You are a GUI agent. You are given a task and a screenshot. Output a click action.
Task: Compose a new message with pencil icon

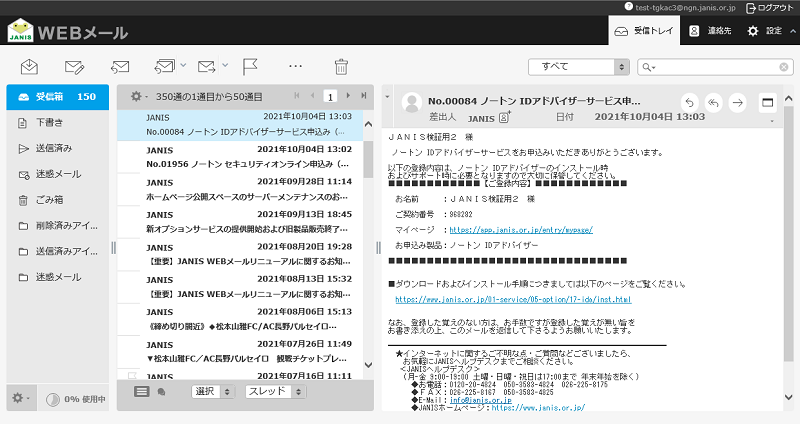click(74, 66)
